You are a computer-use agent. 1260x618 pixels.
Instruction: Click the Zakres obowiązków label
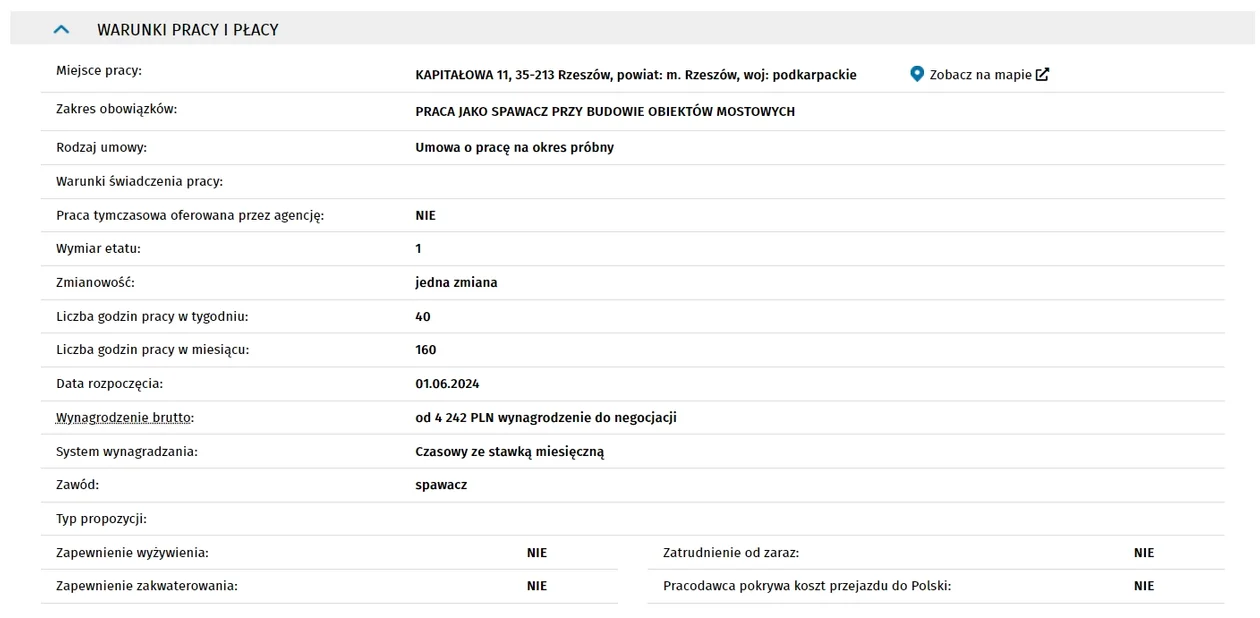point(116,109)
